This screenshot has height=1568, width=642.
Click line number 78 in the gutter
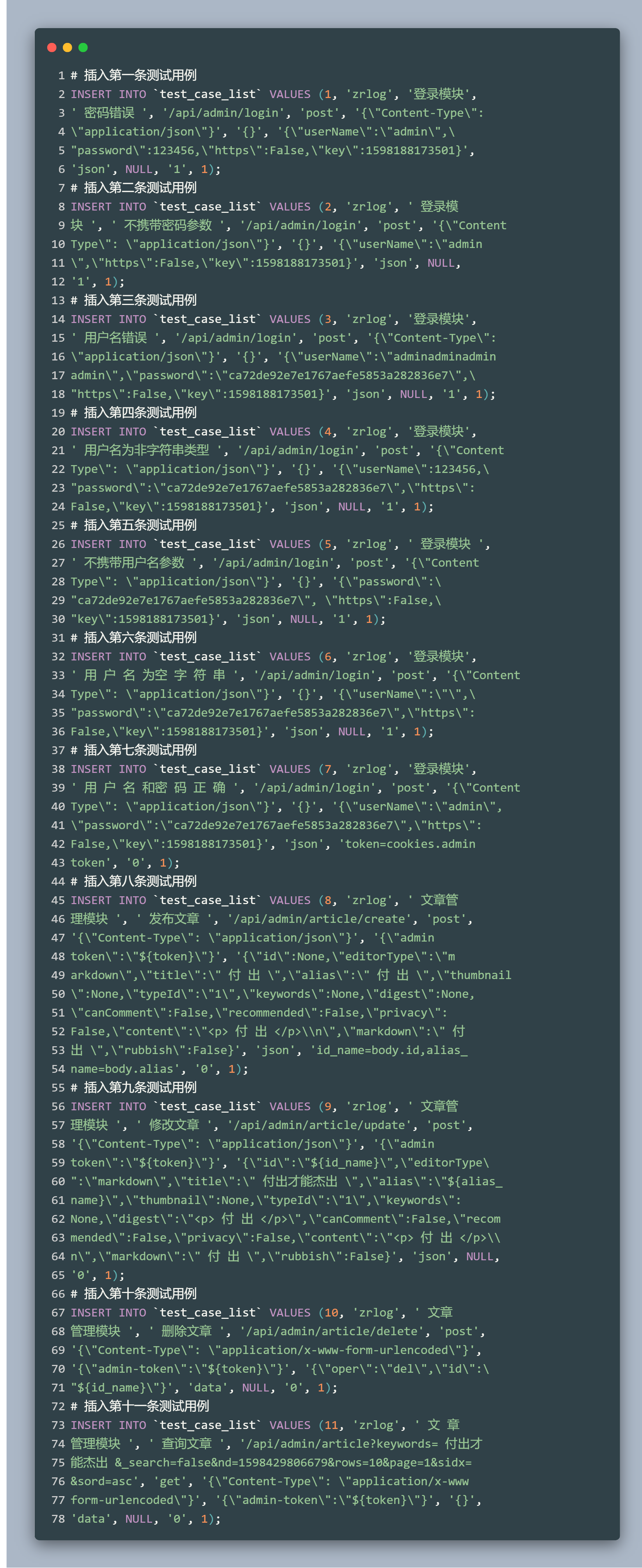[x=58, y=1519]
